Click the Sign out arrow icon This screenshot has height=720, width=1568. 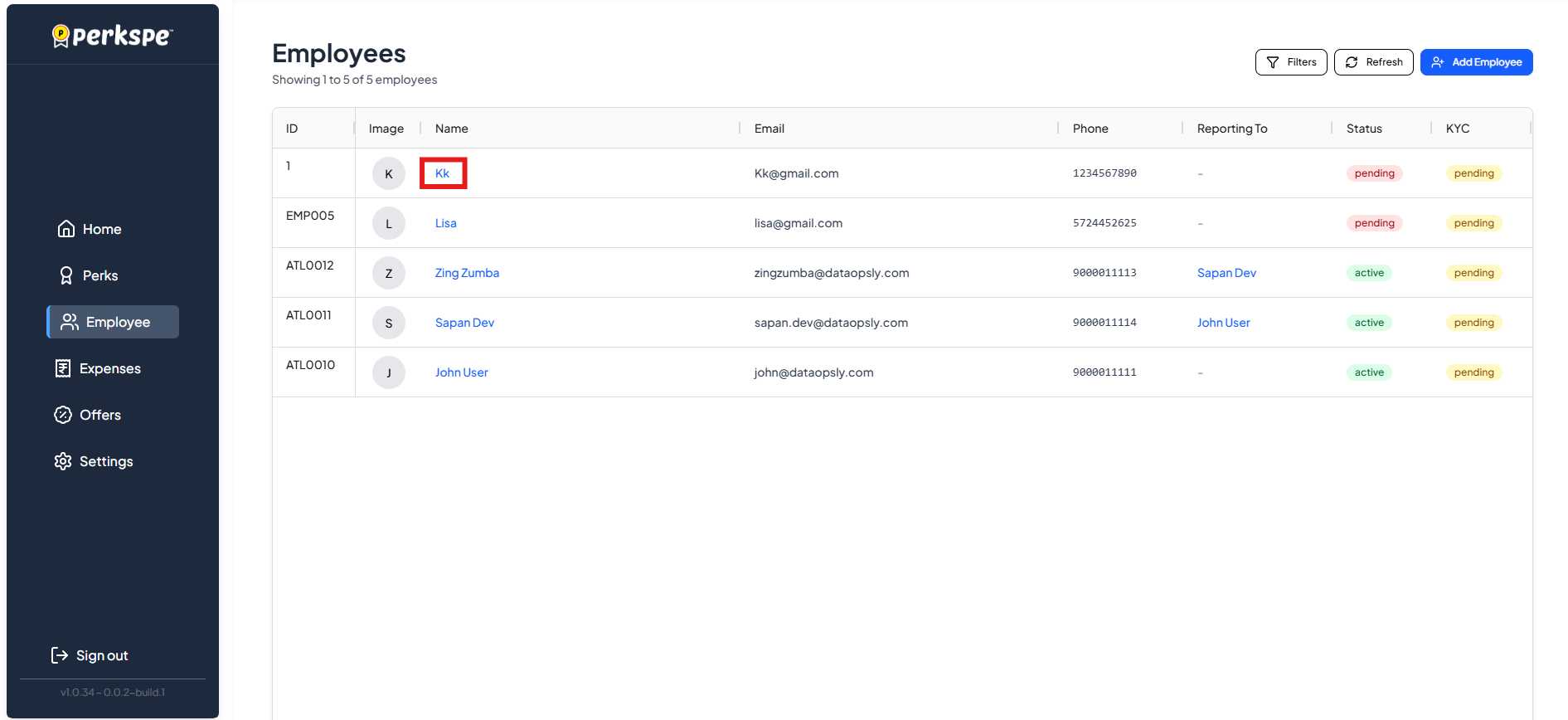click(x=60, y=655)
